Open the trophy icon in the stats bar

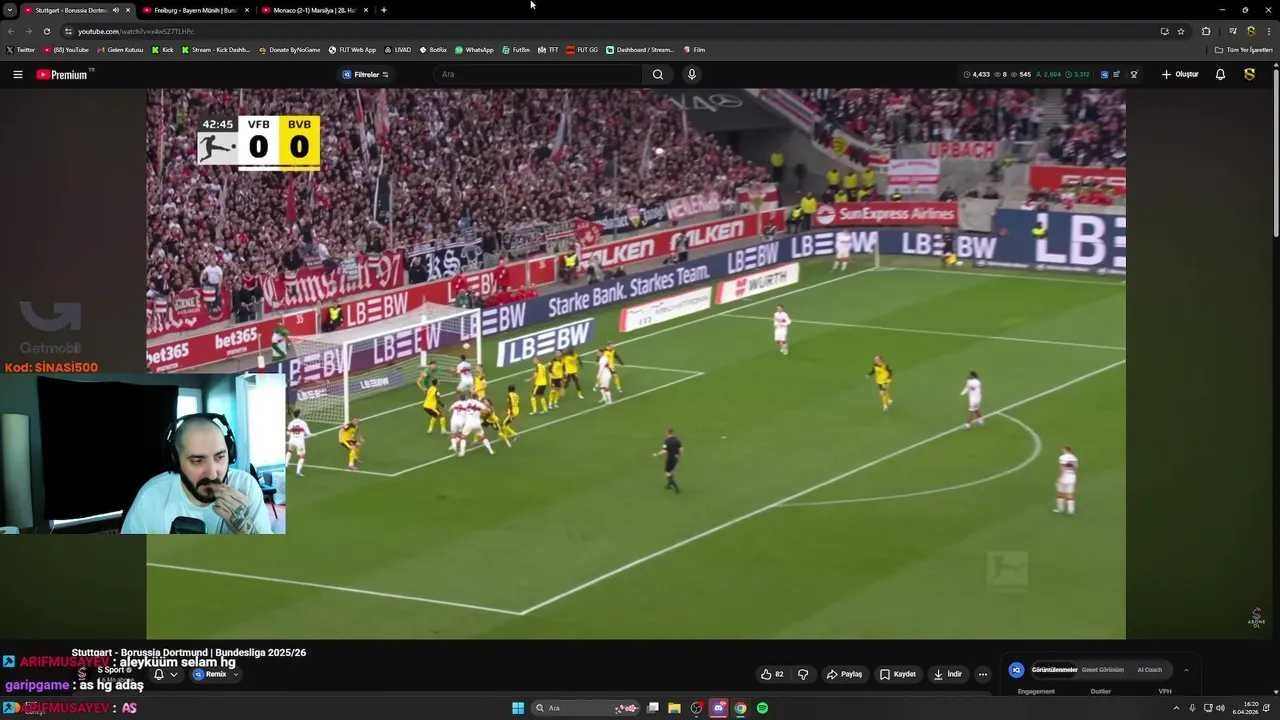point(1134,74)
